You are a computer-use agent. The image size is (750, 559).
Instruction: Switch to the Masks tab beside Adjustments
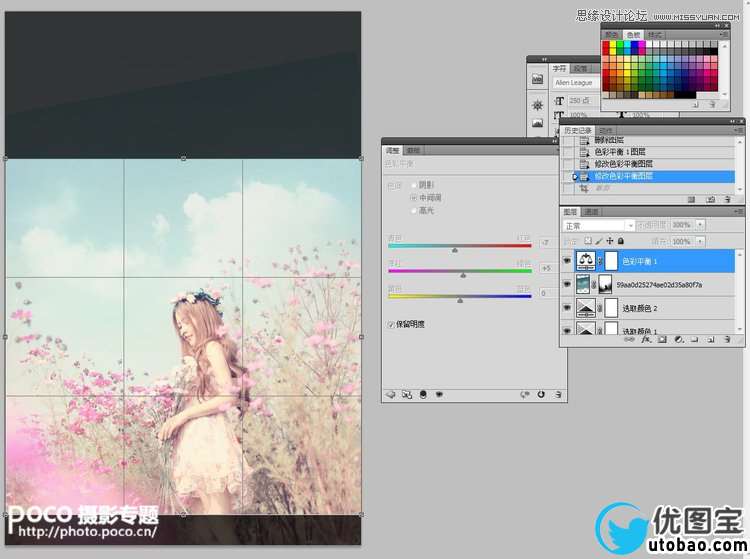[x=413, y=150]
